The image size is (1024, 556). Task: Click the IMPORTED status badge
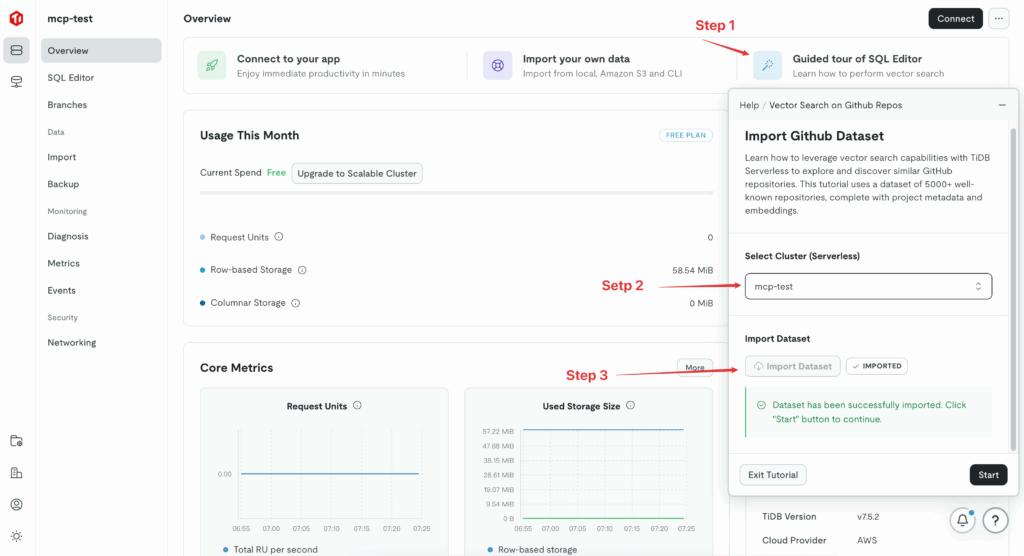(x=876, y=366)
